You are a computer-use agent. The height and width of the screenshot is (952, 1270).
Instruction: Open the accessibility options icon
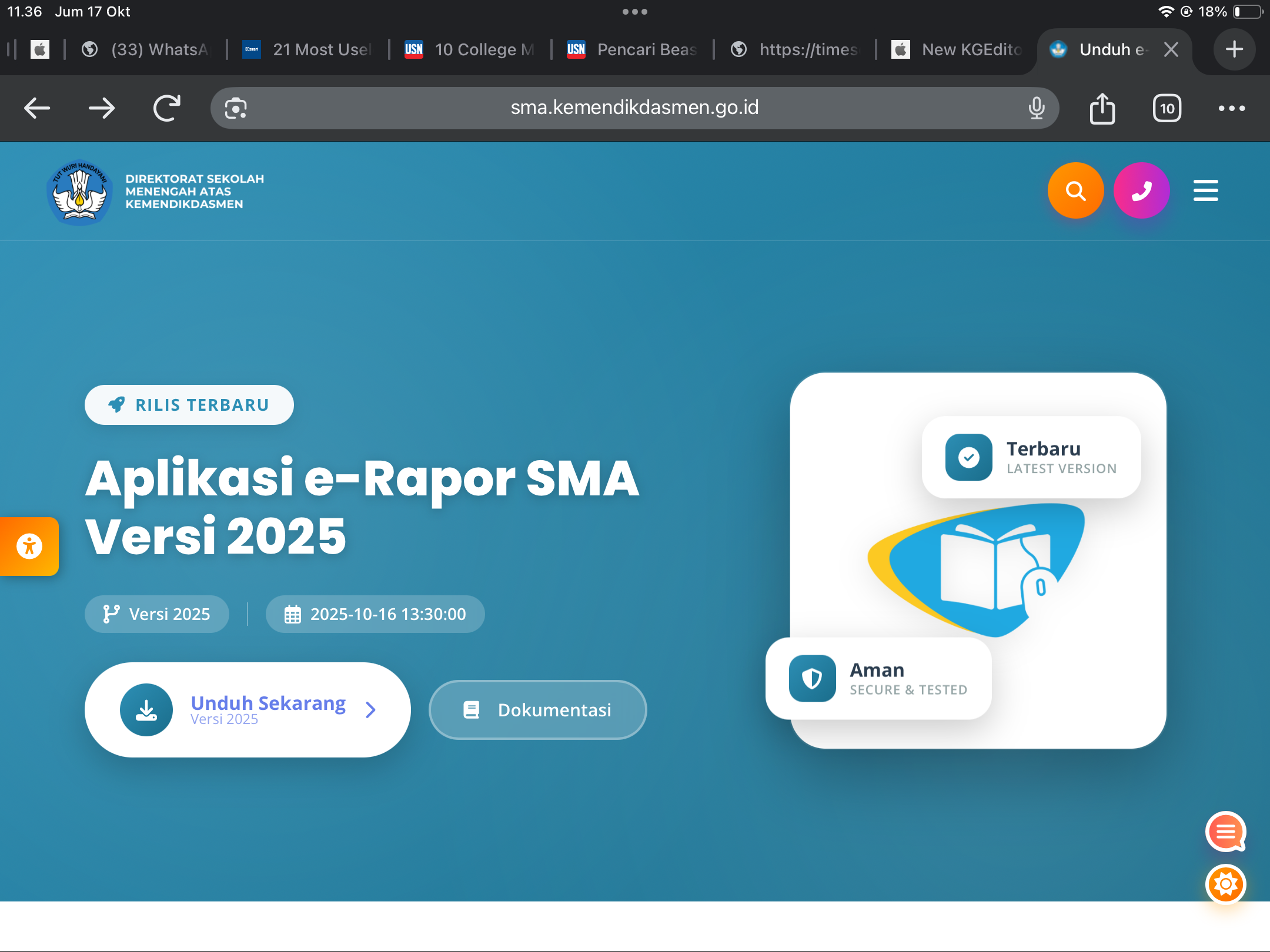[x=28, y=546]
